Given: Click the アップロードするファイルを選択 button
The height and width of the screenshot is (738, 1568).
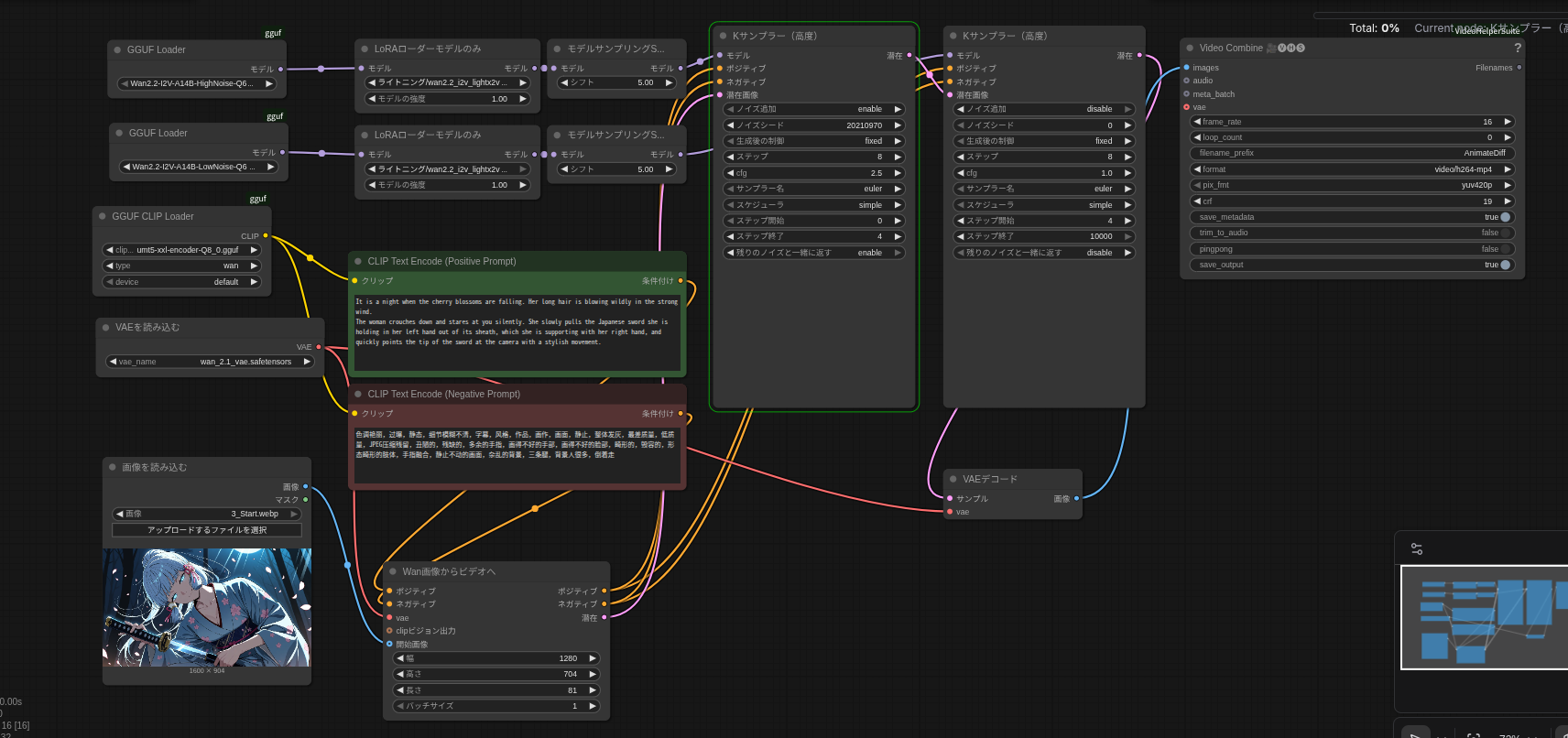Looking at the screenshot, I should pyautogui.click(x=207, y=530).
